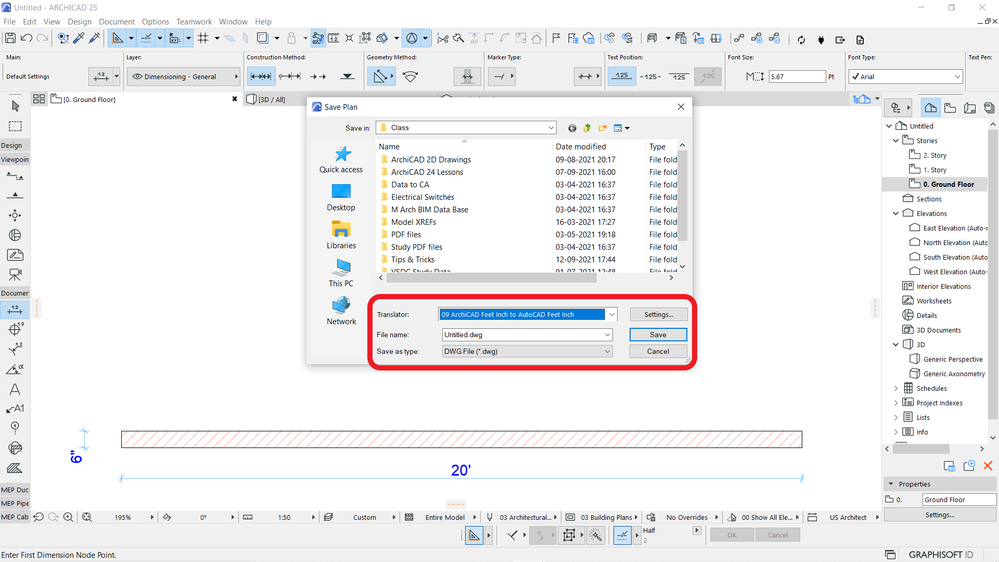The width and height of the screenshot is (999, 562).
Task: Open the Design menu
Action: point(80,22)
